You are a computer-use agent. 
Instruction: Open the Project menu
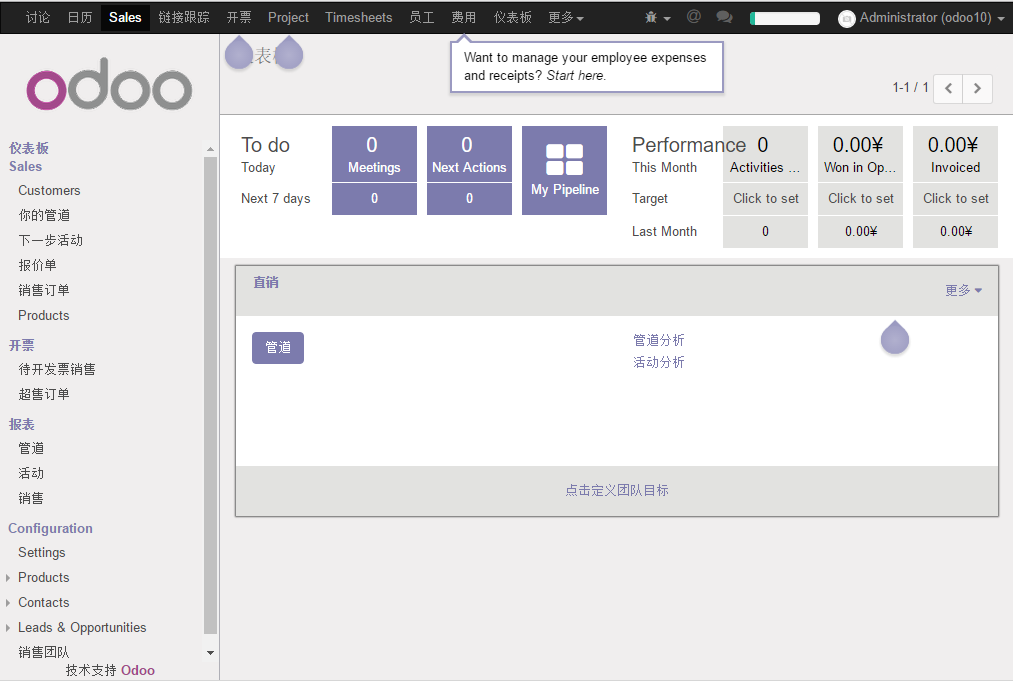tap(288, 17)
